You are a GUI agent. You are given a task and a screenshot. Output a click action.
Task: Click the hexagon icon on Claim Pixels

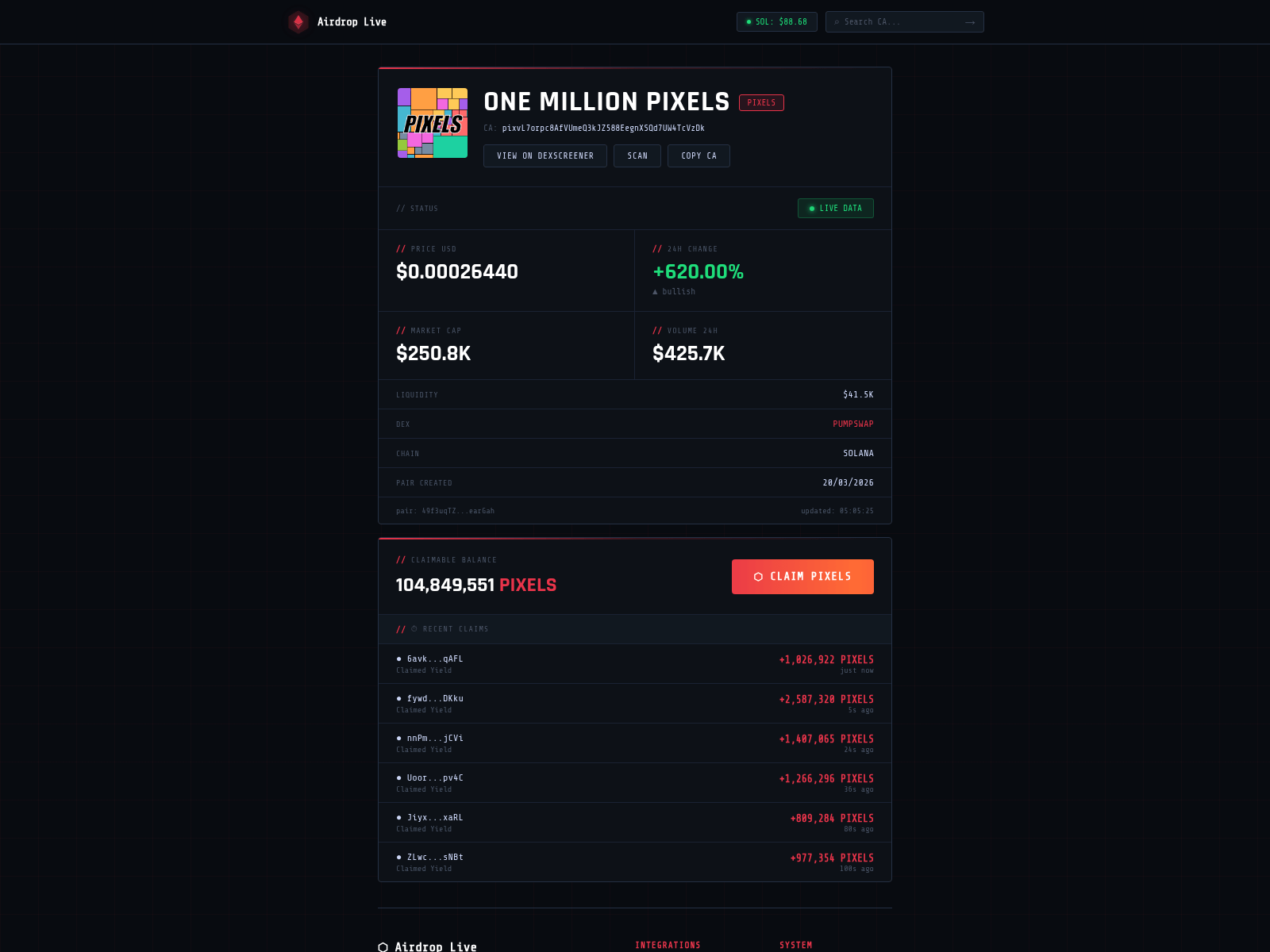pyautogui.click(x=758, y=577)
